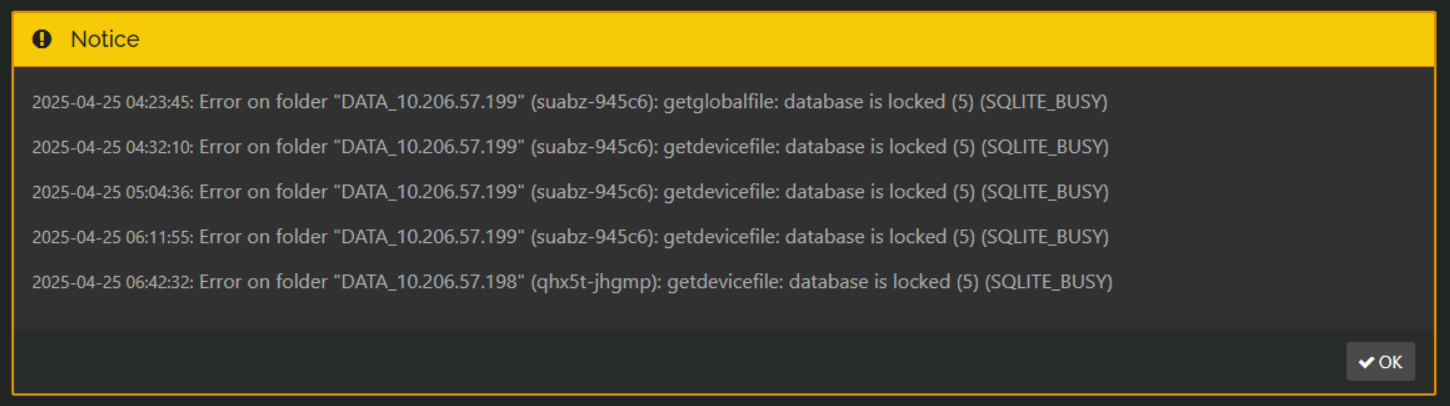Click the exclamation warning icon in Notice header

click(x=42, y=39)
